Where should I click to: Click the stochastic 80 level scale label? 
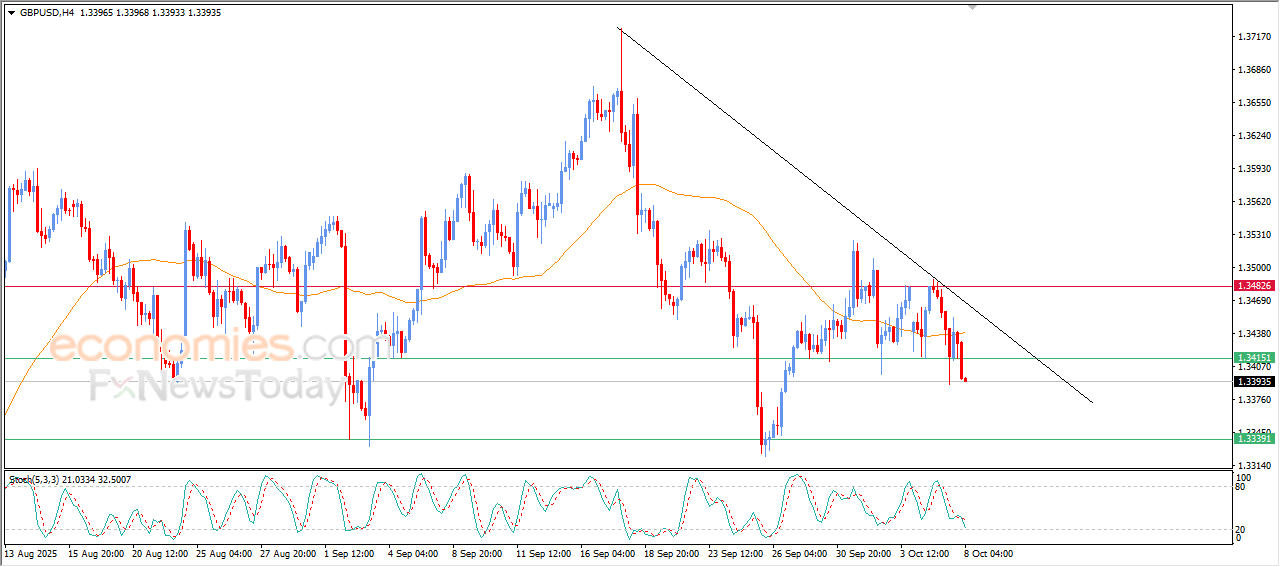1243,488
